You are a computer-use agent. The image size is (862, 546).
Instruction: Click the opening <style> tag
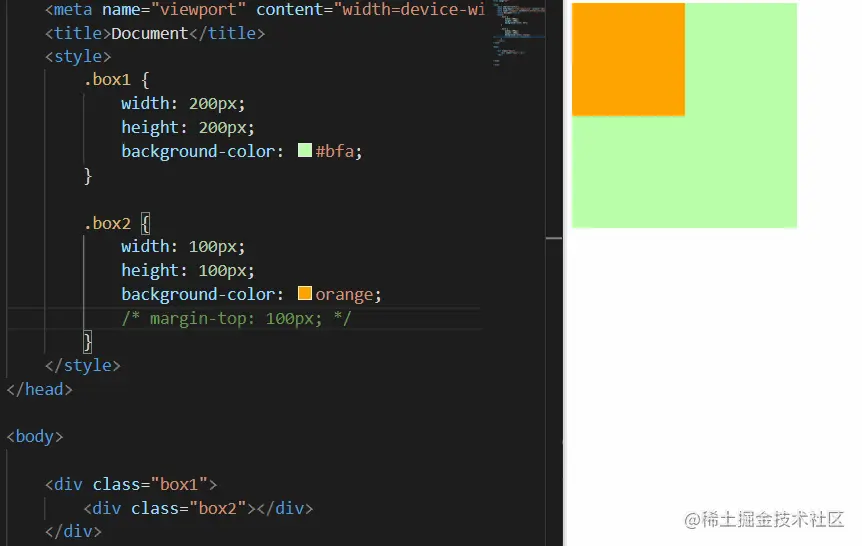78,57
